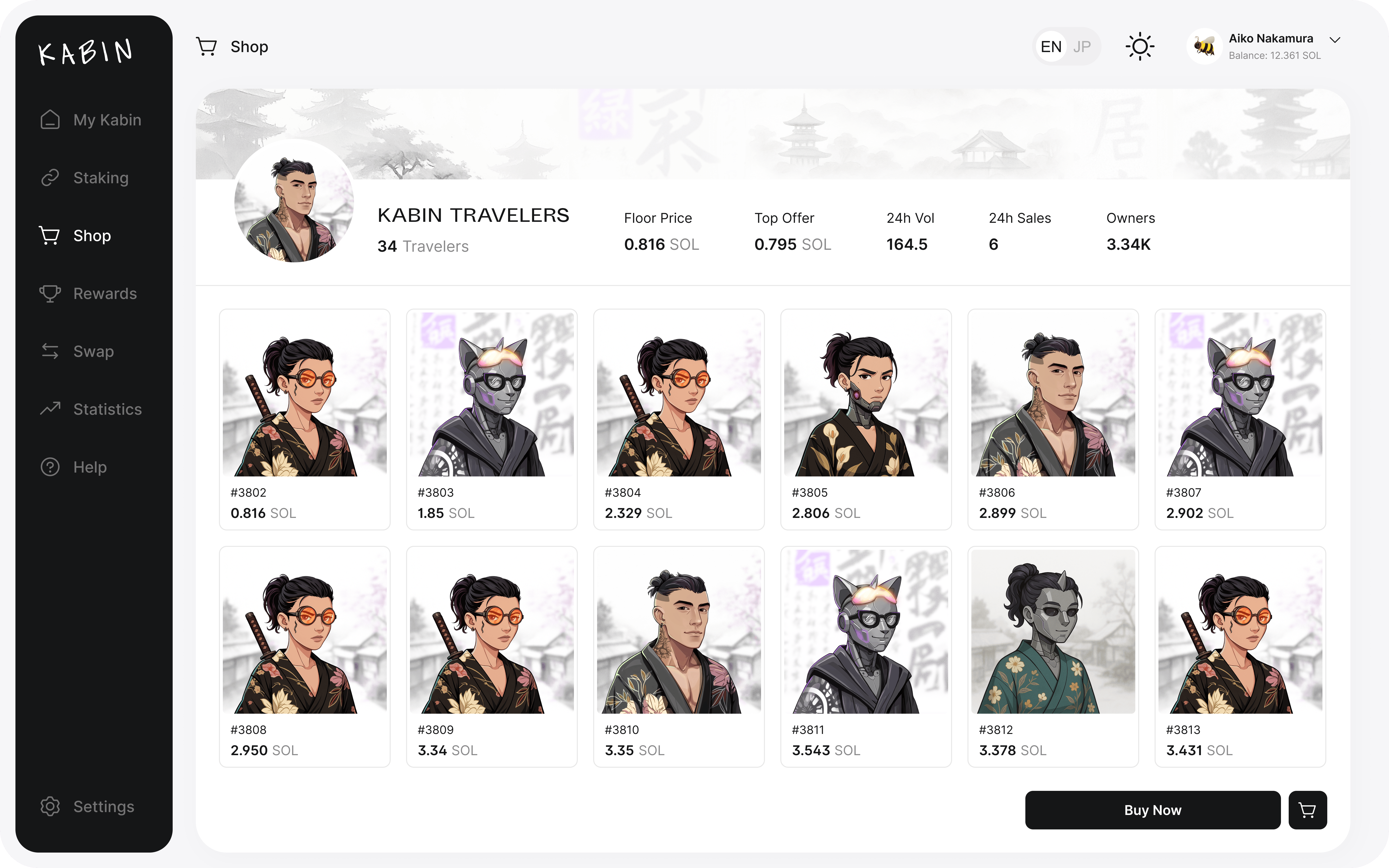Image resolution: width=1389 pixels, height=868 pixels.
Task: Select traveler #3812 green kimono card
Action: 1053,656
